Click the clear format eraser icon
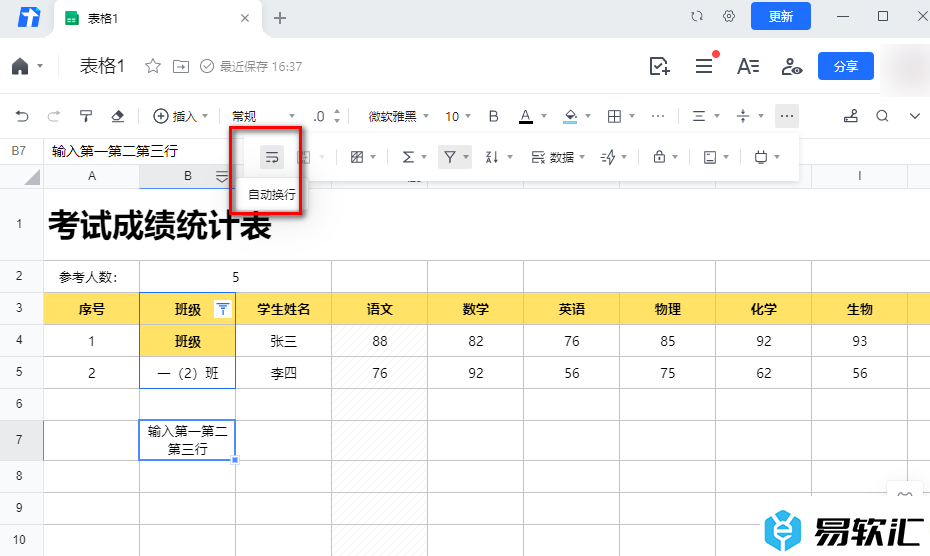Screen dimensions: 930x556 pyautogui.click(x=117, y=116)
